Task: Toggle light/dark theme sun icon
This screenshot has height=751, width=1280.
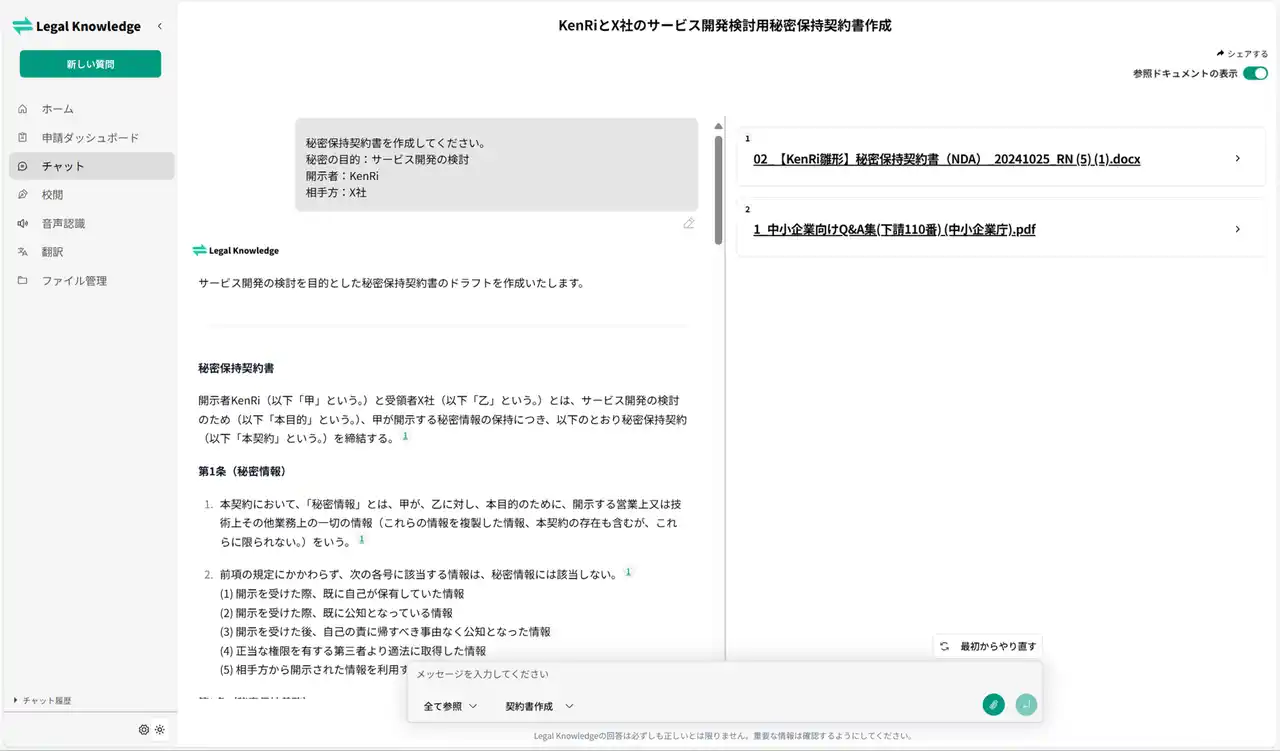Action: click(x=160, y=730)
